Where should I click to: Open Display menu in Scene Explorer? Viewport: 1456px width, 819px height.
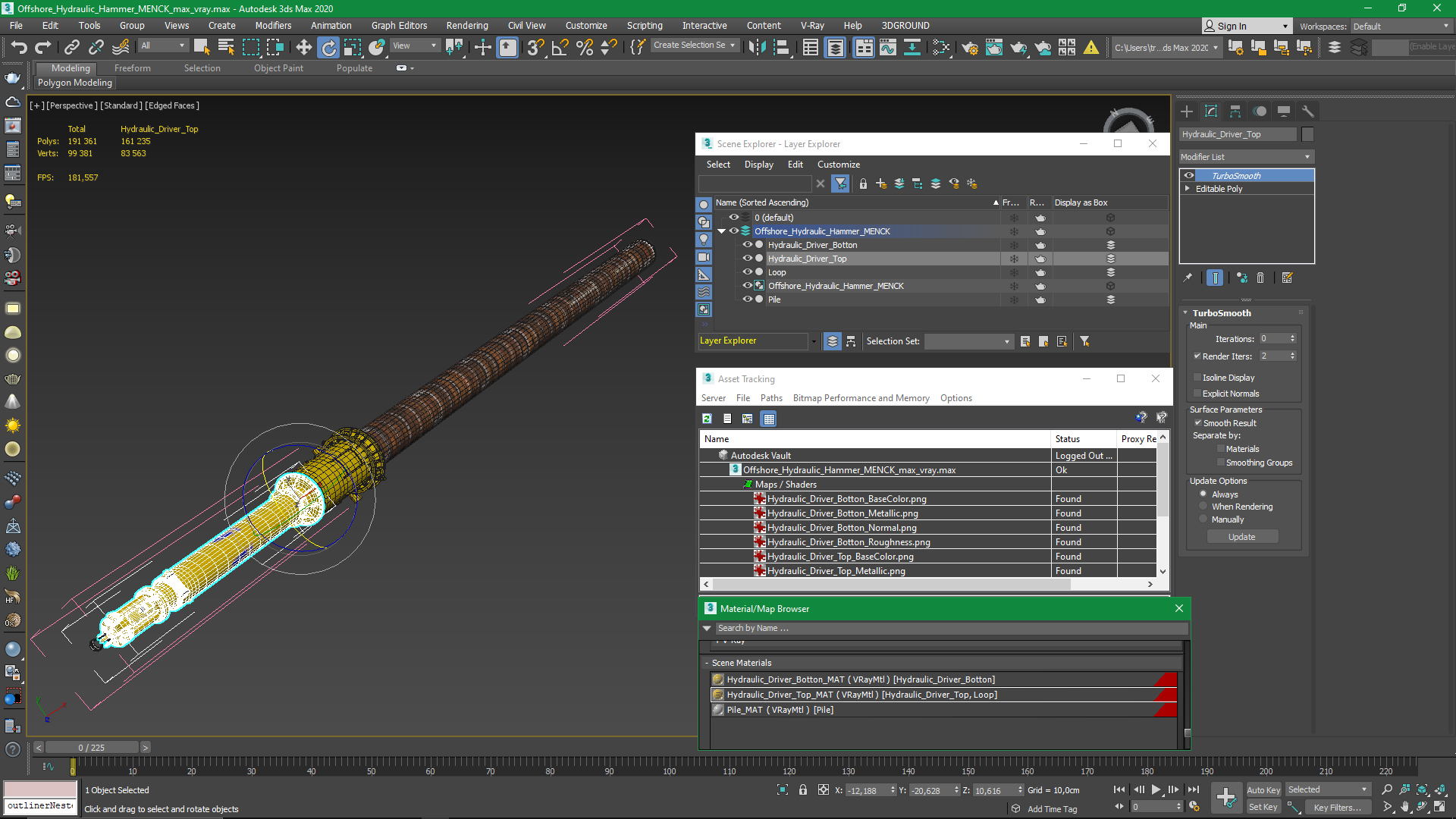click(759, 165)
